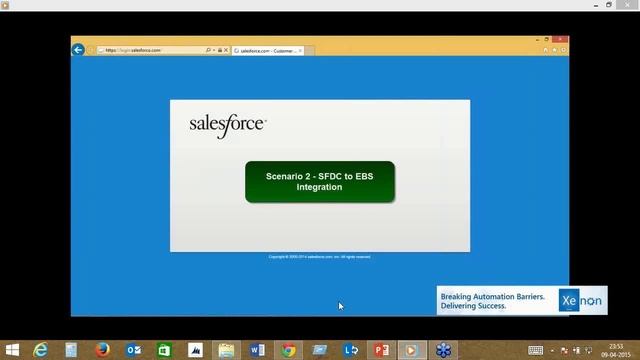Open the blue window app taskbar icon
Image resolution: width=640 pixels, height=360 pixels.
click(320, 350)
